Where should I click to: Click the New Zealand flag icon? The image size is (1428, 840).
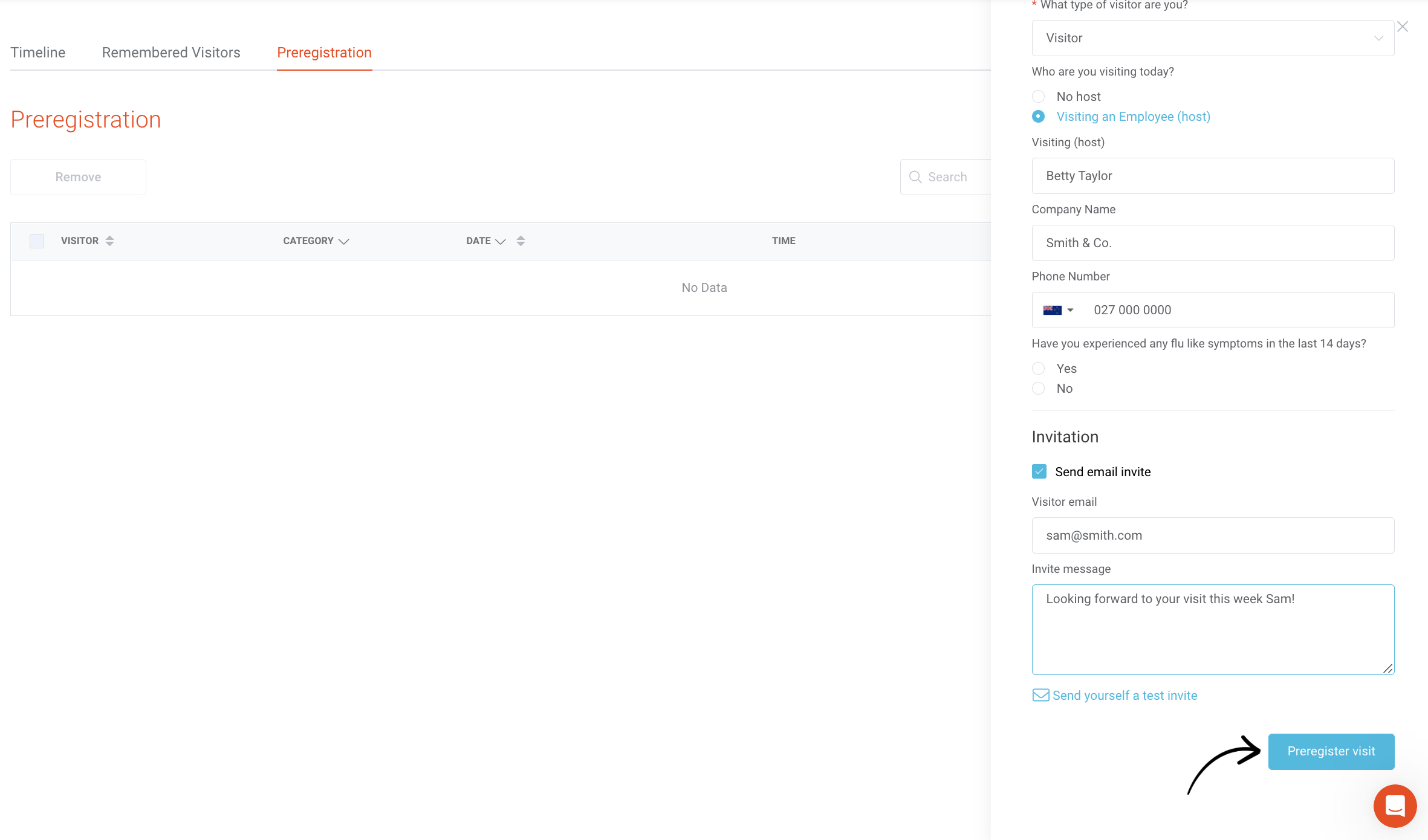pos(1052,310)
